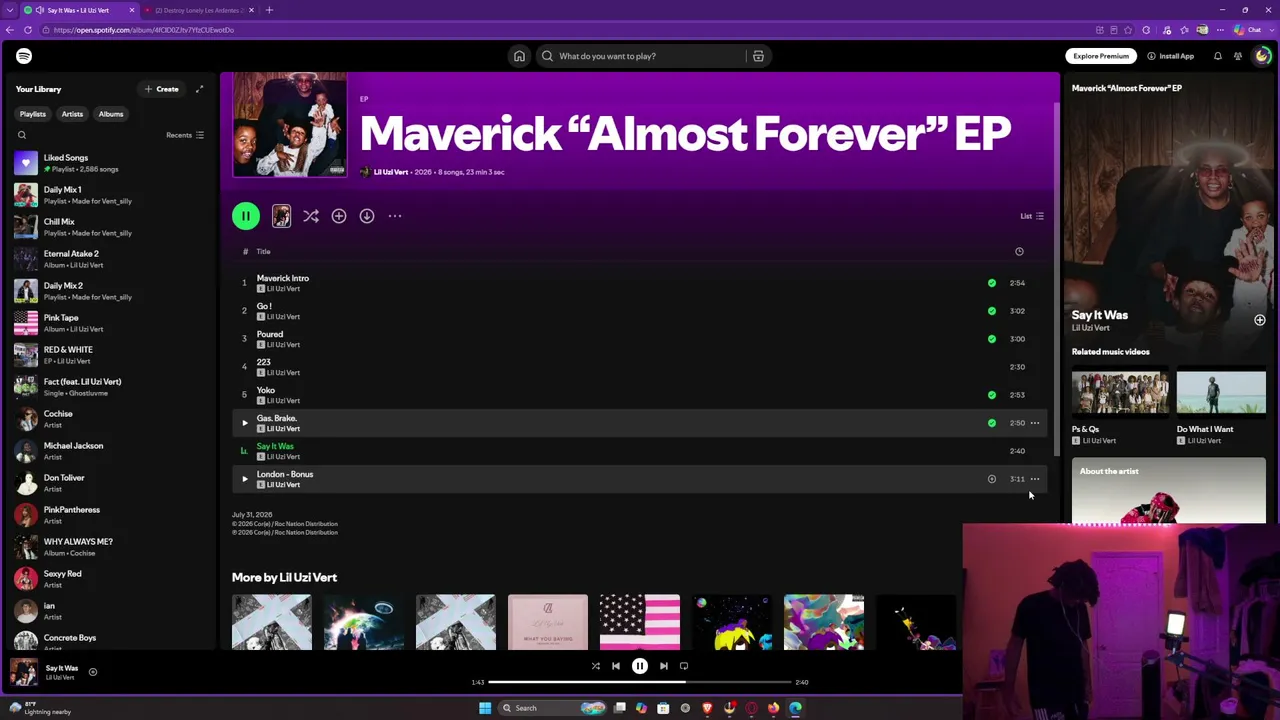Play the Gas. Brake. track
The image size is (1280, 720).
point(244,423)
